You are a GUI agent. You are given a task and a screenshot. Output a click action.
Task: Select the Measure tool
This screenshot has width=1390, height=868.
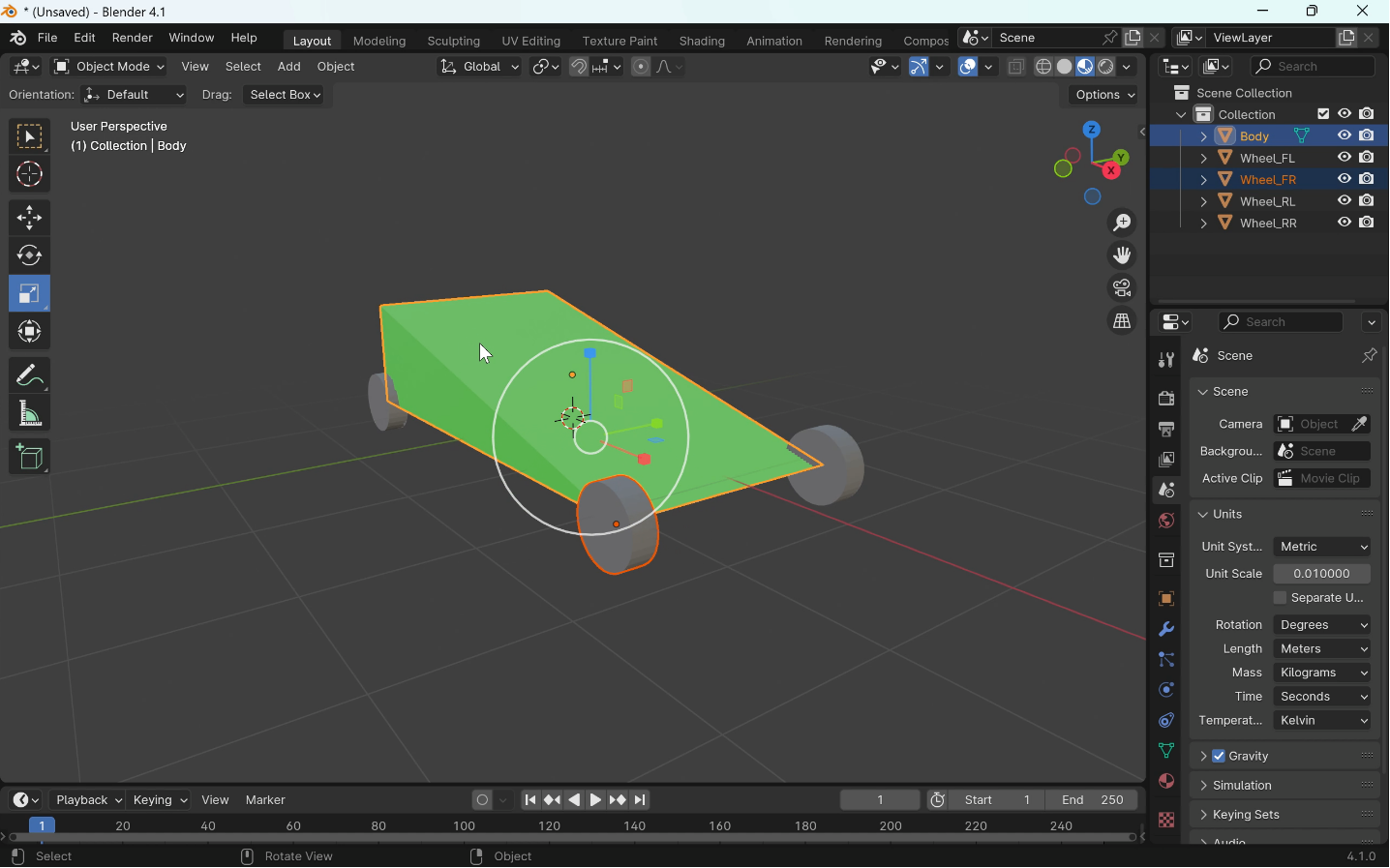pos(30,415)
